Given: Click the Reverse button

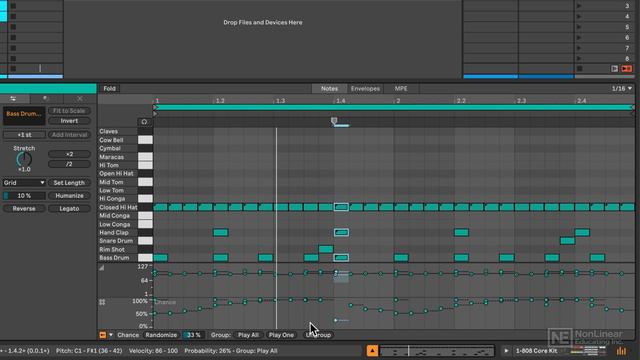Looking at the screenshot, I should [24, 209].
